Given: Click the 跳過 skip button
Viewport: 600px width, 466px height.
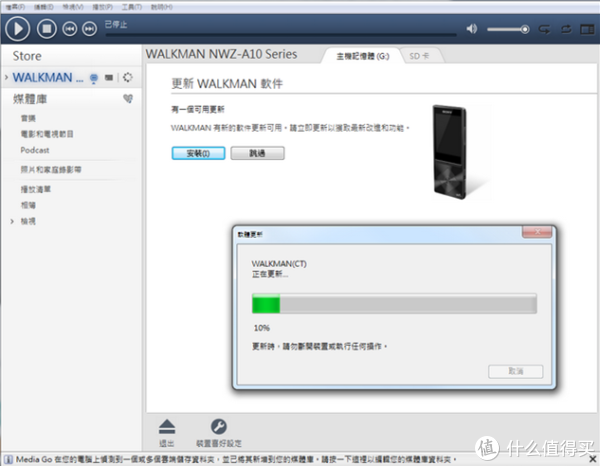Looking at the screenshot, I should pos(257,153).
